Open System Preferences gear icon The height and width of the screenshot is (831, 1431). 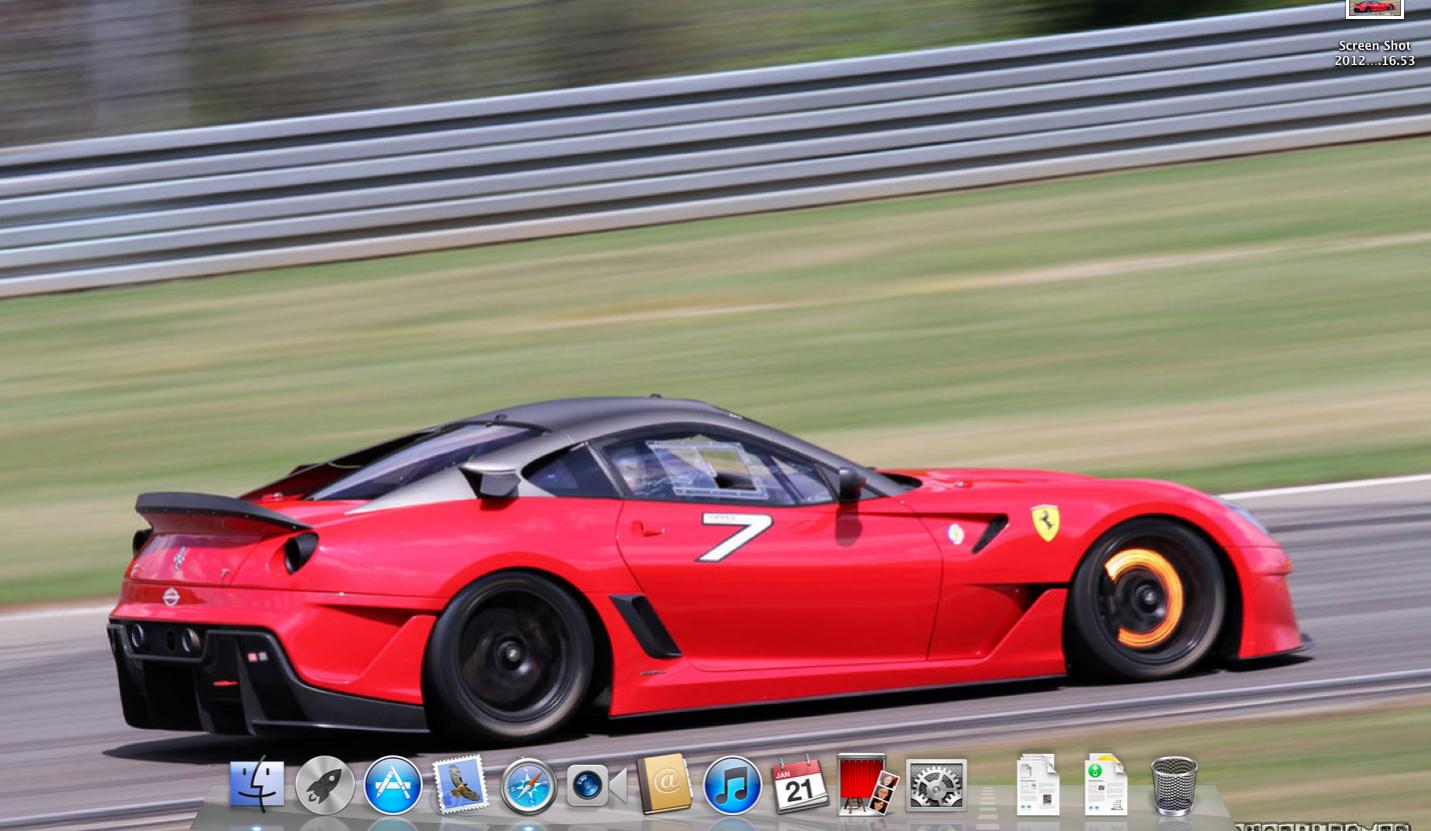point(936,785)
